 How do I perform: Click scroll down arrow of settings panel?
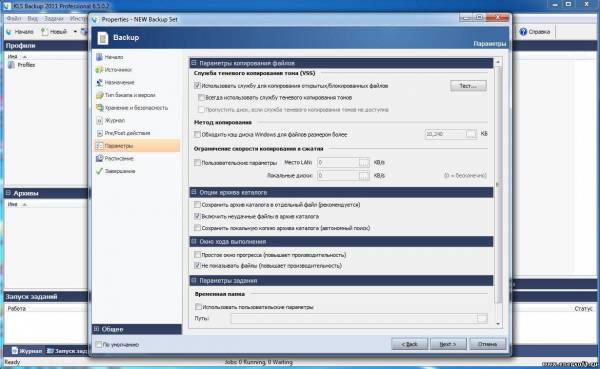498,324
